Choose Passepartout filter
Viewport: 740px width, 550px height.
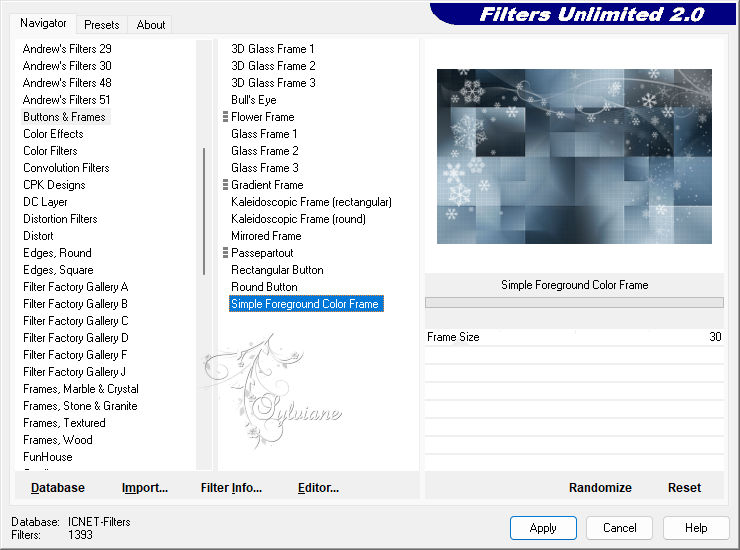pos(262,253)
